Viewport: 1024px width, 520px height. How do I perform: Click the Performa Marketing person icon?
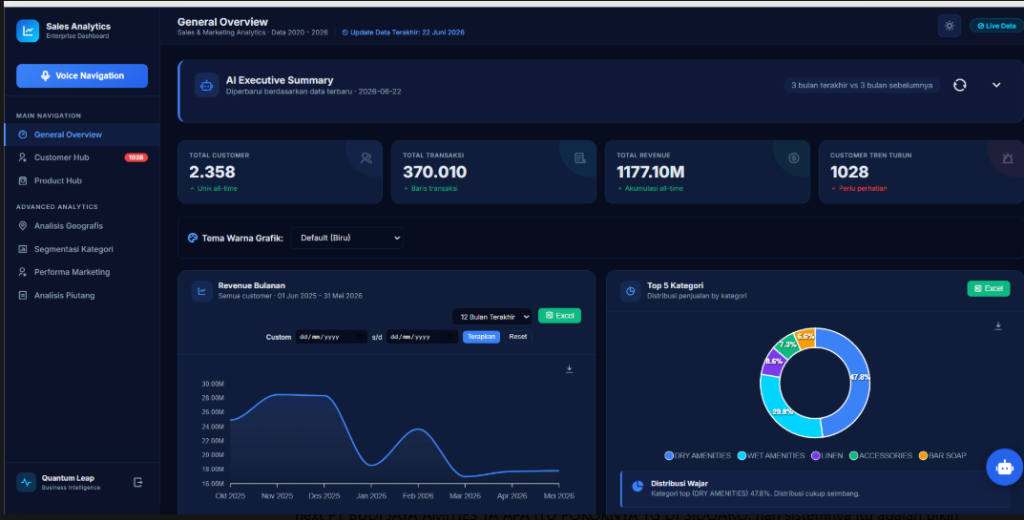[x=22, y=272]
